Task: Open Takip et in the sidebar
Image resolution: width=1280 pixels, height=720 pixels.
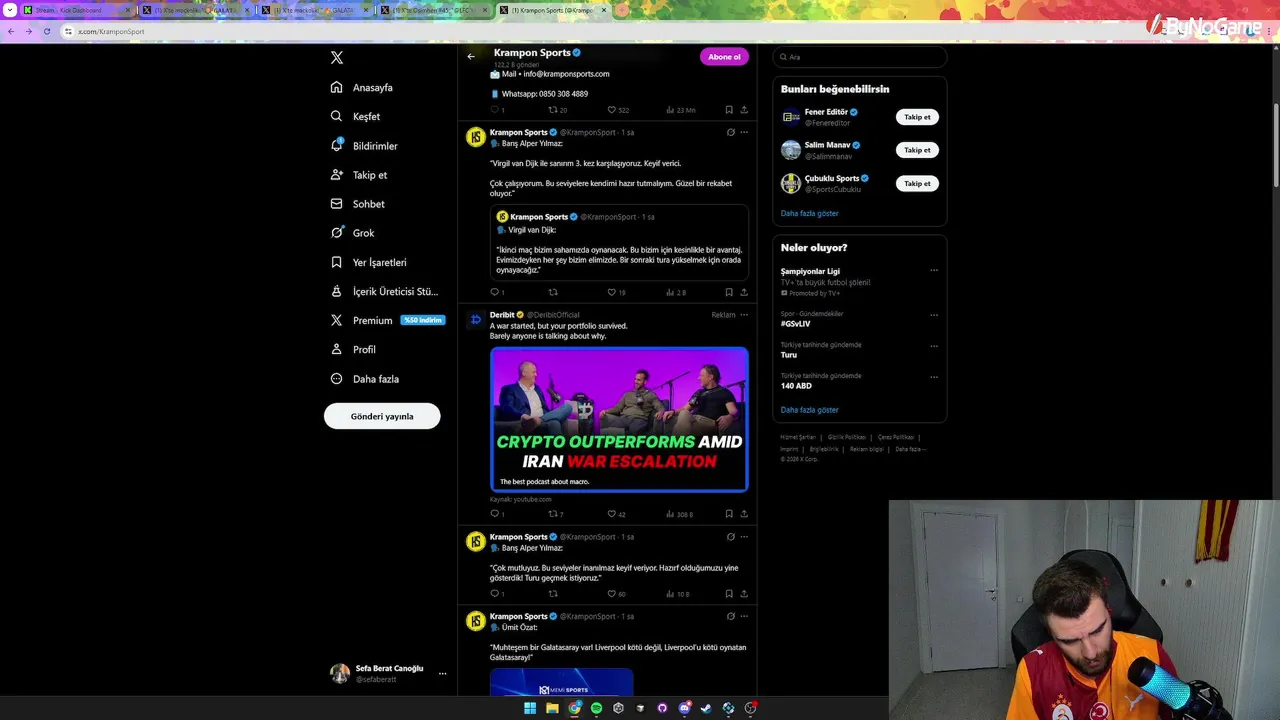Action: pyautogui.click(x=358, y=175)
